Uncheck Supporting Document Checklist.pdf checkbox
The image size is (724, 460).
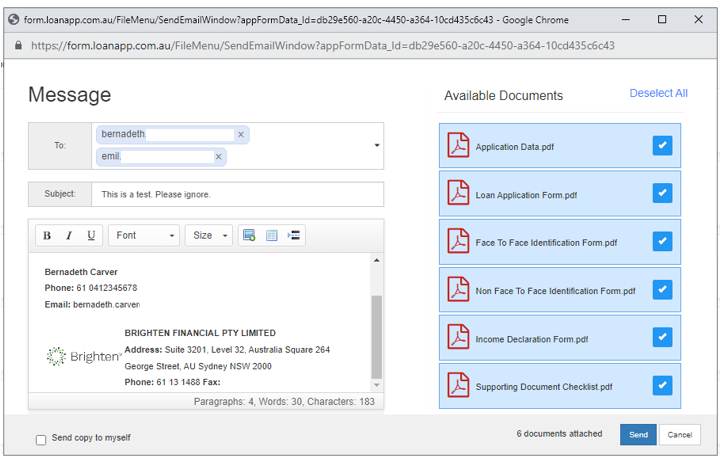click(661, 385)
